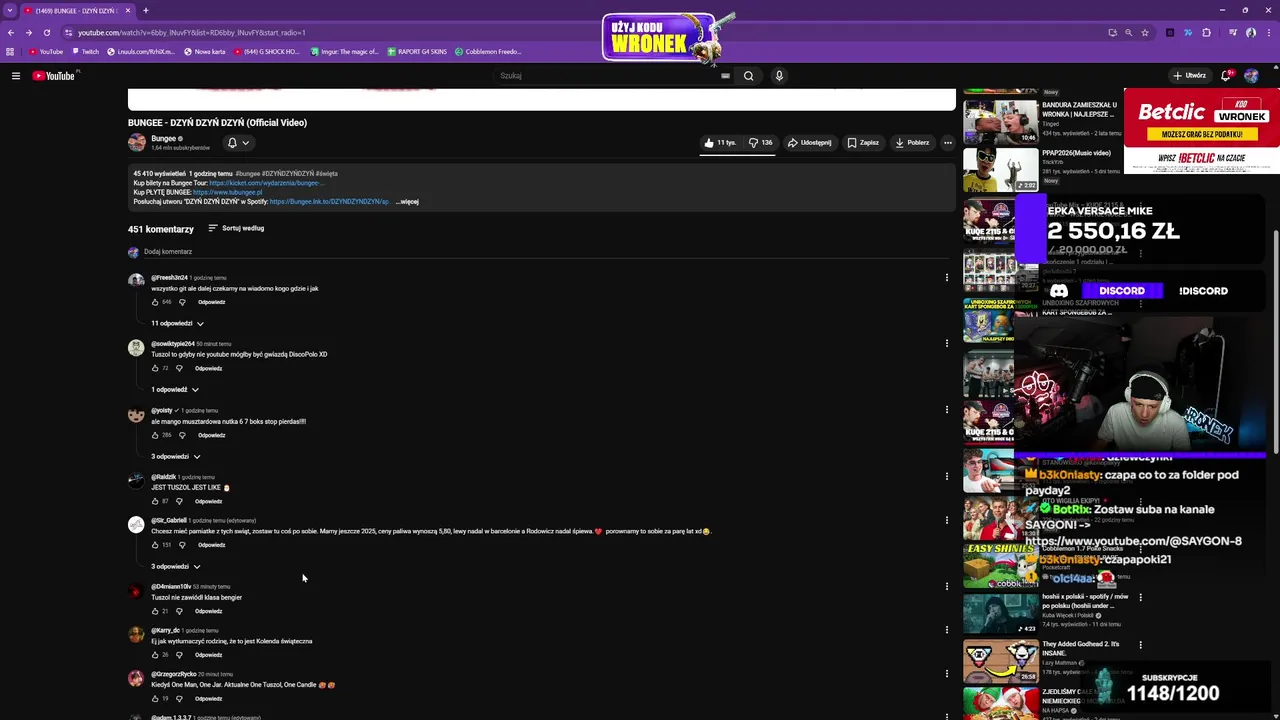Screen dimensions: 1280x720
Task: Expand 3 odpowiedzi under @Sir_Gabriell comment
Action: (x=176, y=567)
